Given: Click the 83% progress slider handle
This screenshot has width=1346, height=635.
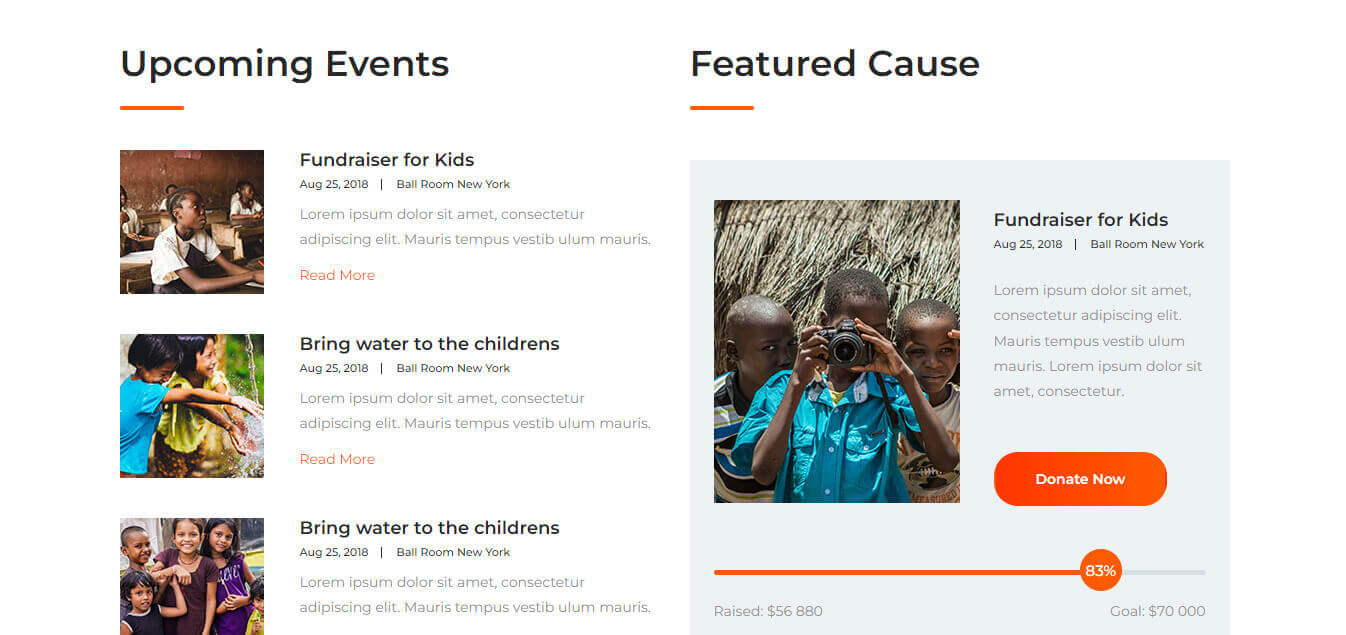Looking at the screenshot, I should tap(1100, 571).
